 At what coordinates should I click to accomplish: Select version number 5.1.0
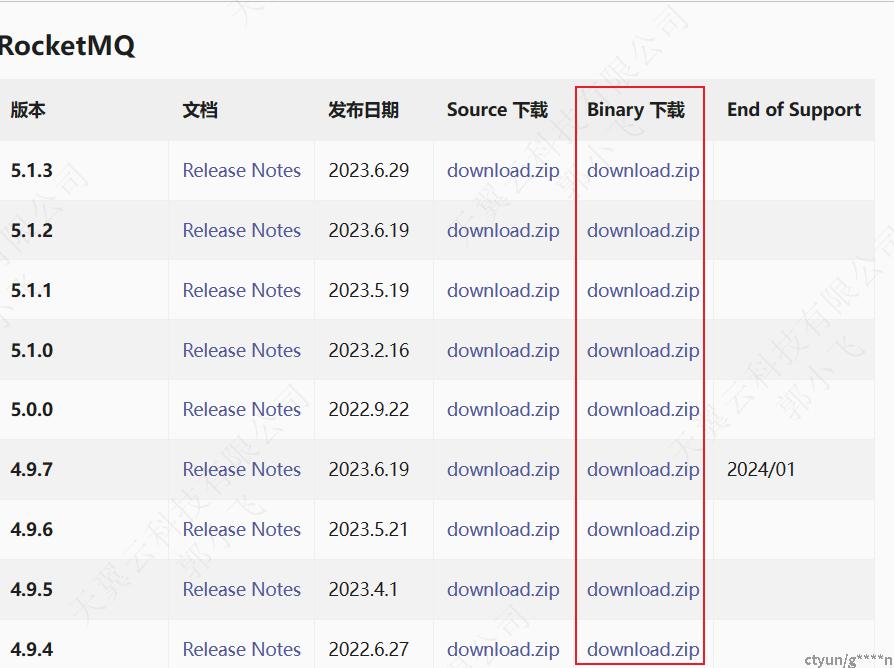[x=32, y=350]
